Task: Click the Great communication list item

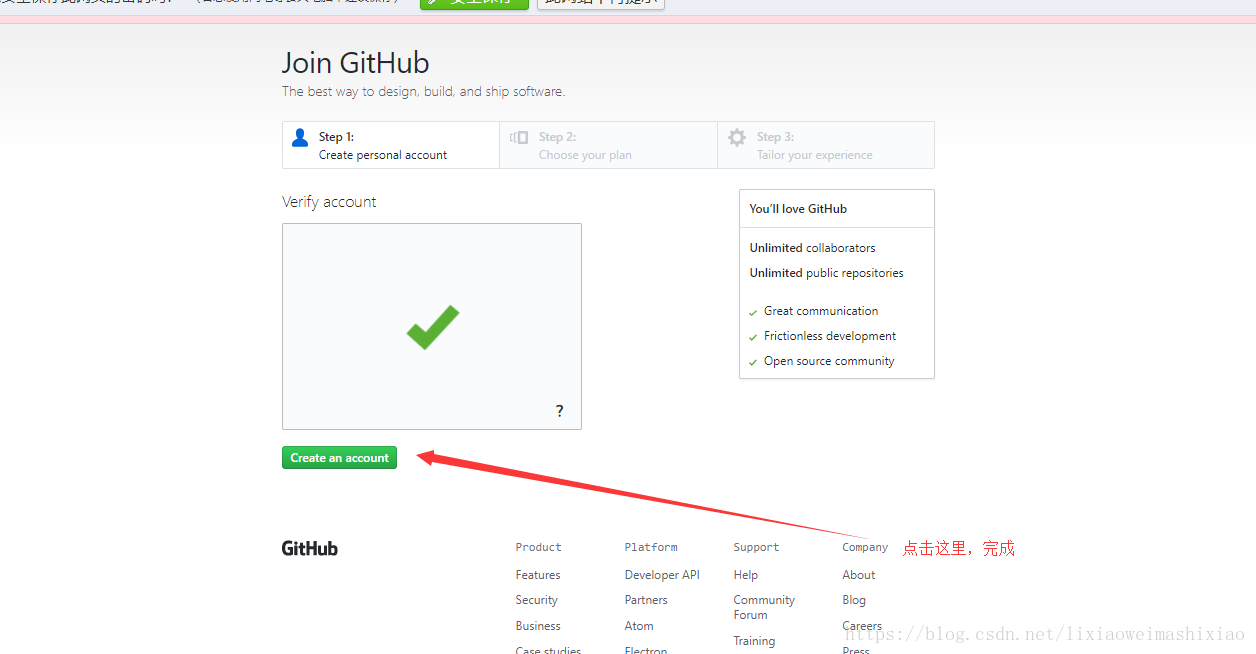Action: pyautogui.click(x=821, y=311)
